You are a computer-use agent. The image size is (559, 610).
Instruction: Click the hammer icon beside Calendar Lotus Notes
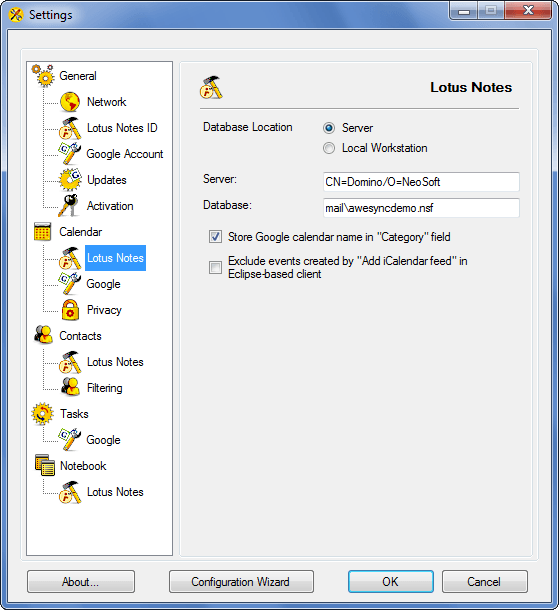click(x=70, y=258)
